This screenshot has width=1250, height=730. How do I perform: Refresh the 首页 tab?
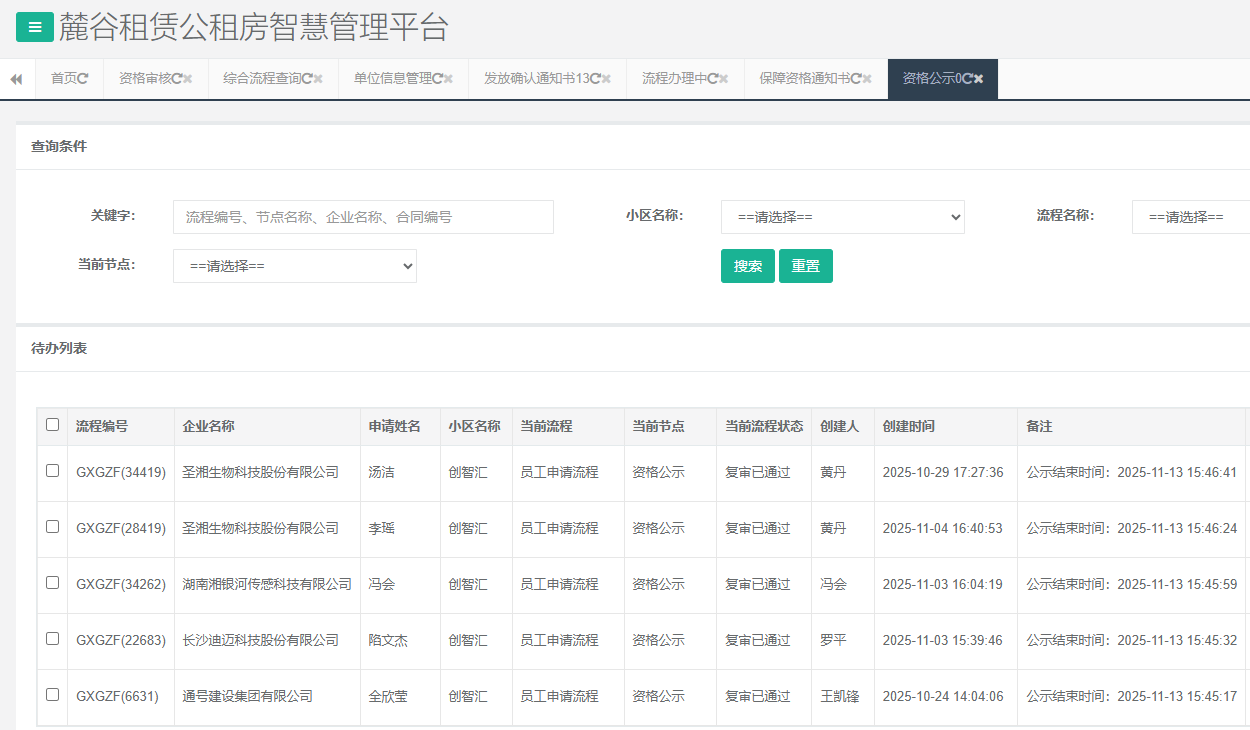coord(84,79)
